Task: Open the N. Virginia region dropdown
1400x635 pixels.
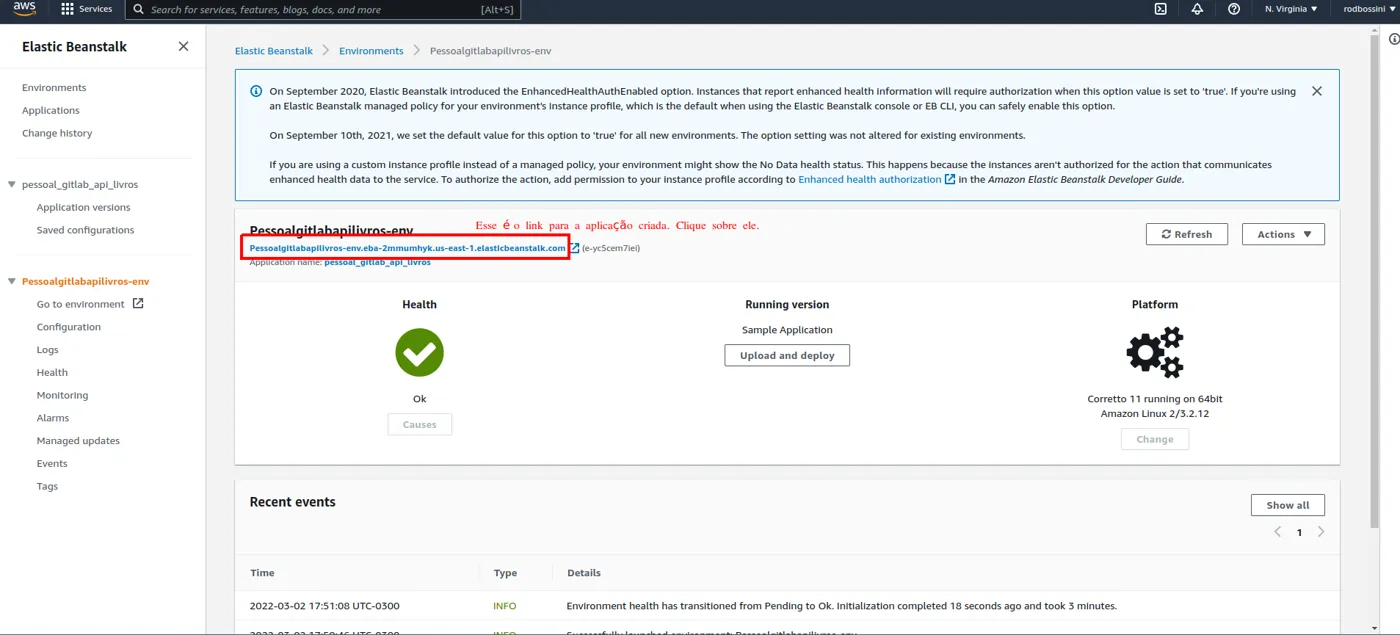Action: pyautogui.click(x=1291, y=9)
